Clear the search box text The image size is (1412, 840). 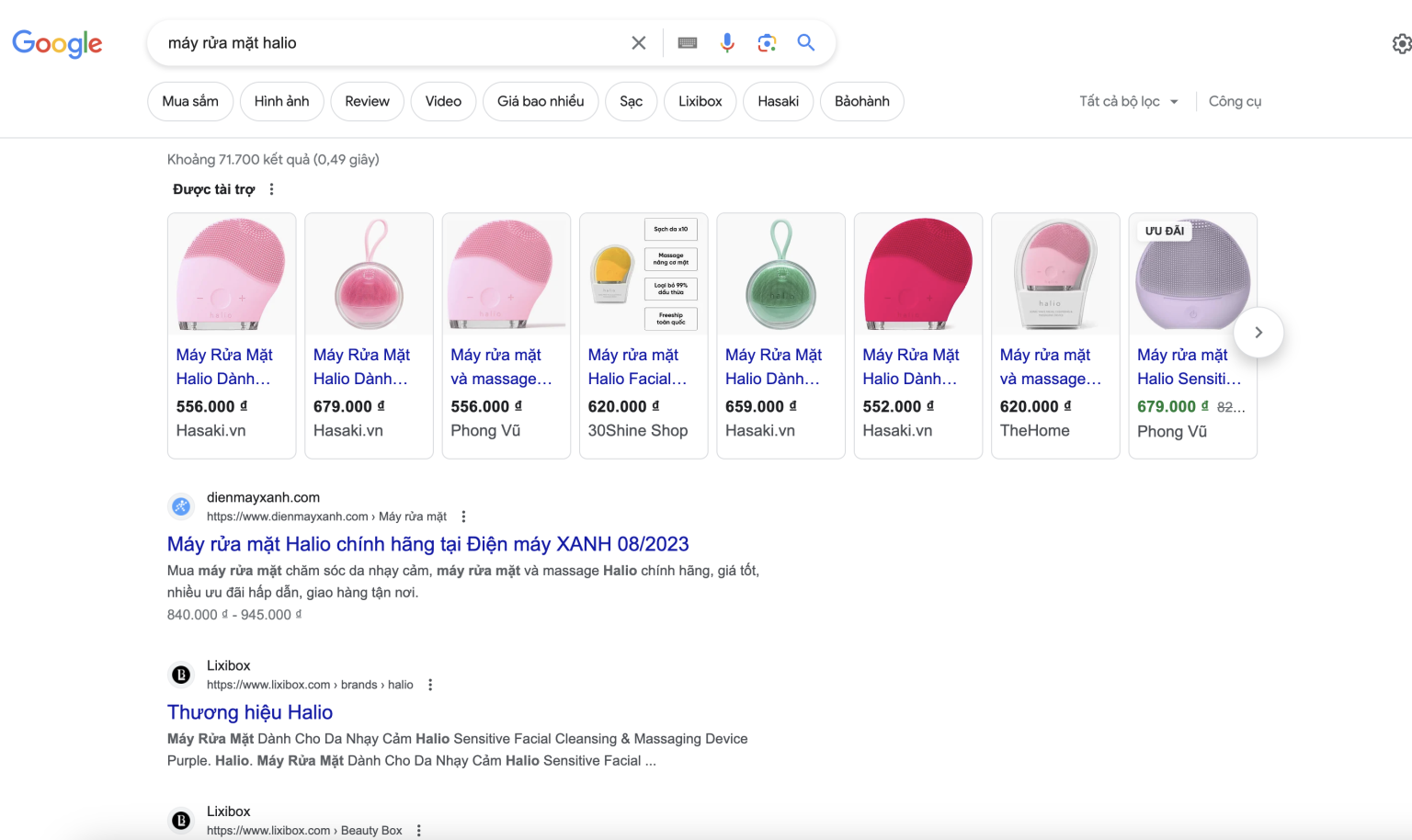pyautogui.click(x=638, y=43)
